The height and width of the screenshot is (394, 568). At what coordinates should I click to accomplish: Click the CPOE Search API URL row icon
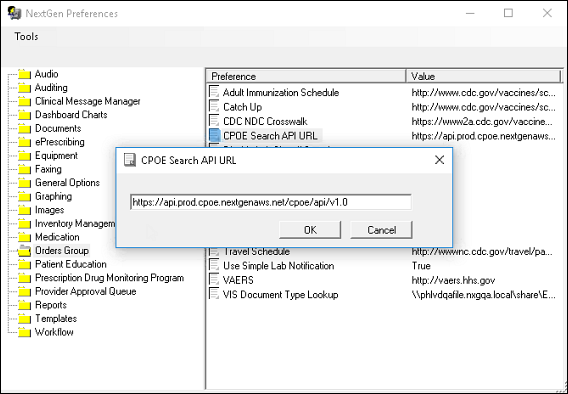pyautogui.click(x=214, y=136)
